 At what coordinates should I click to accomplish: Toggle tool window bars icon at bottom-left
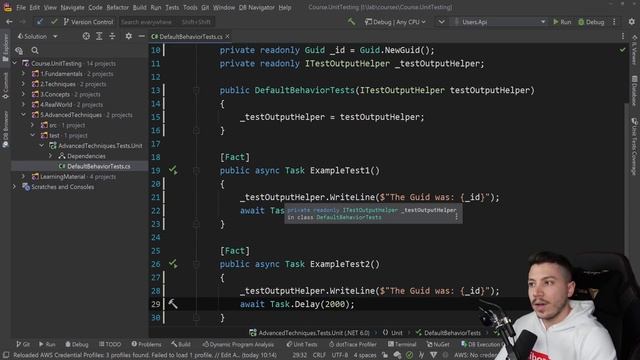pos(6,355)
